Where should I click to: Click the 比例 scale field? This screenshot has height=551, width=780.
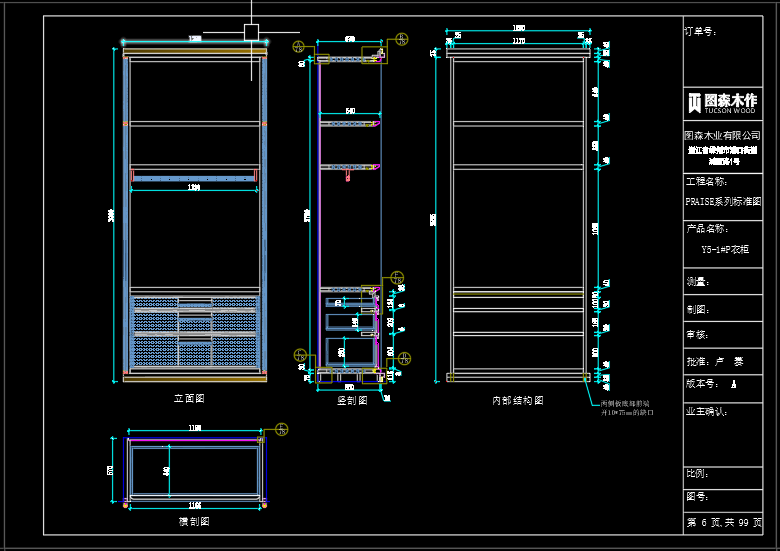pos(697,473)
